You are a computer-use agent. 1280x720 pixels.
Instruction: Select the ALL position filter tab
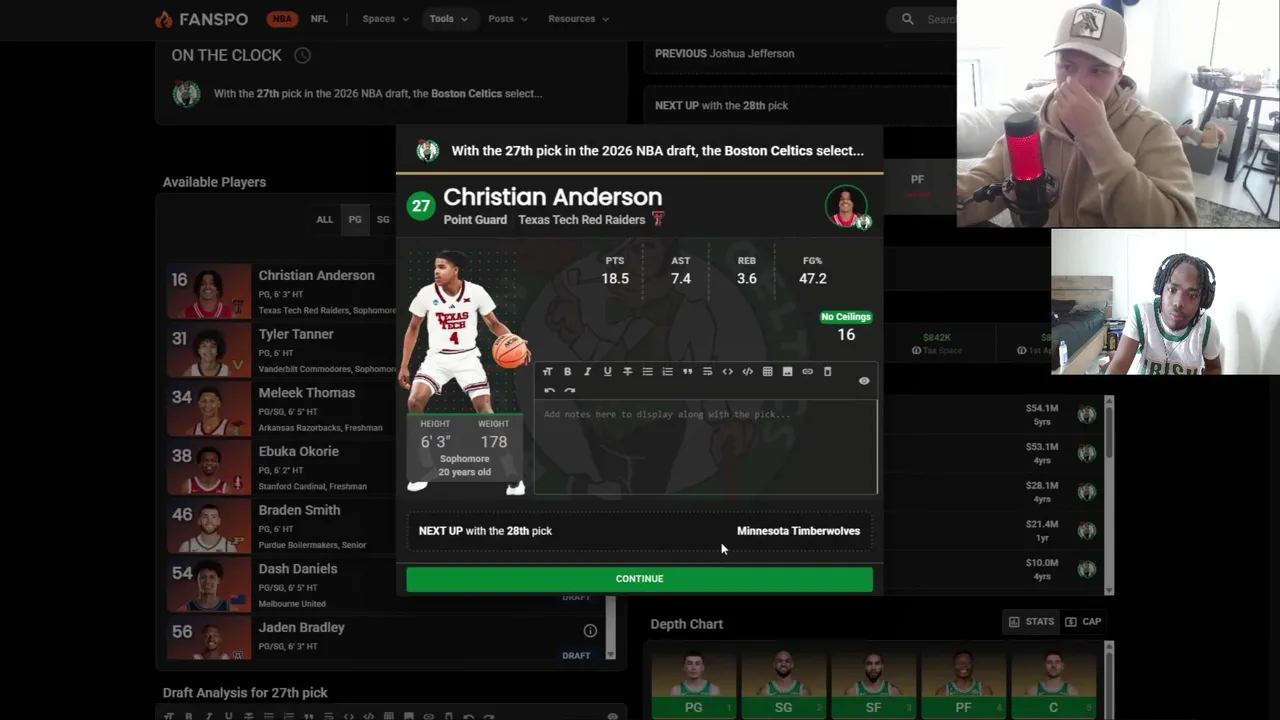click(324, 219)
